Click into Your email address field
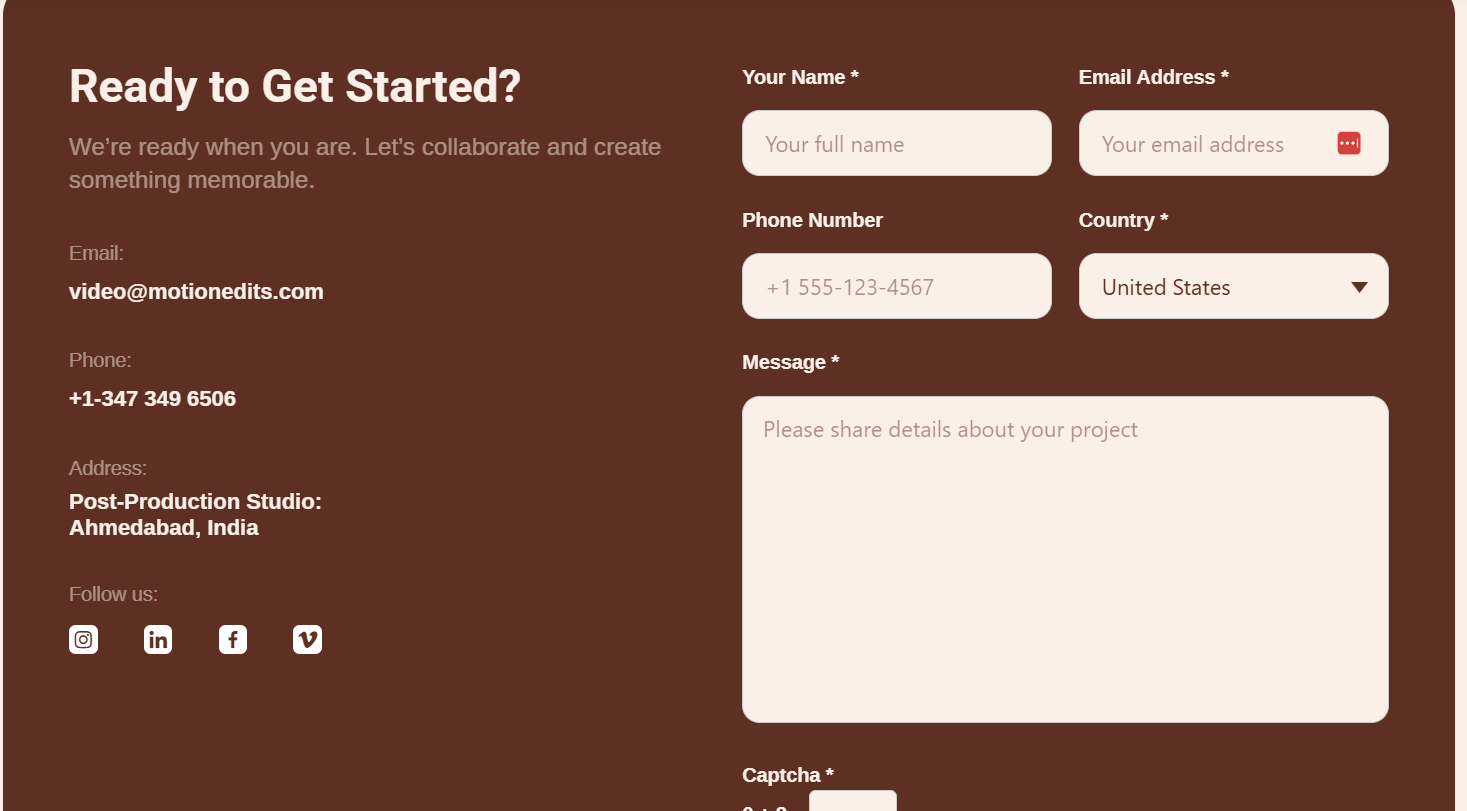This screenshot has height=811, width=1467. 1234,143
